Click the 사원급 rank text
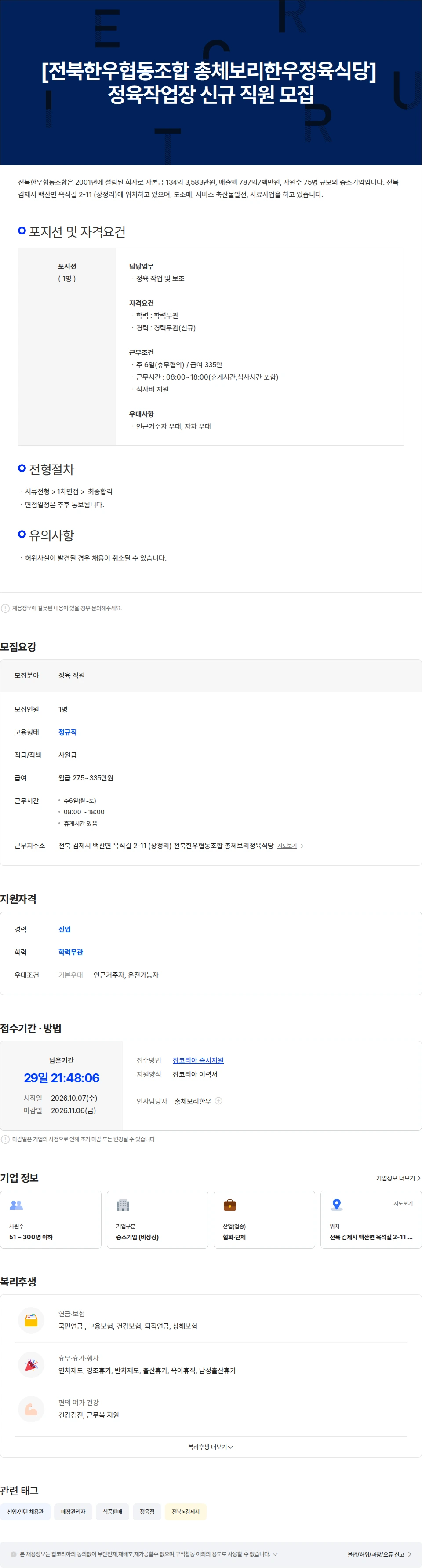Viewport: 422px width, 1568px height. 68,755
